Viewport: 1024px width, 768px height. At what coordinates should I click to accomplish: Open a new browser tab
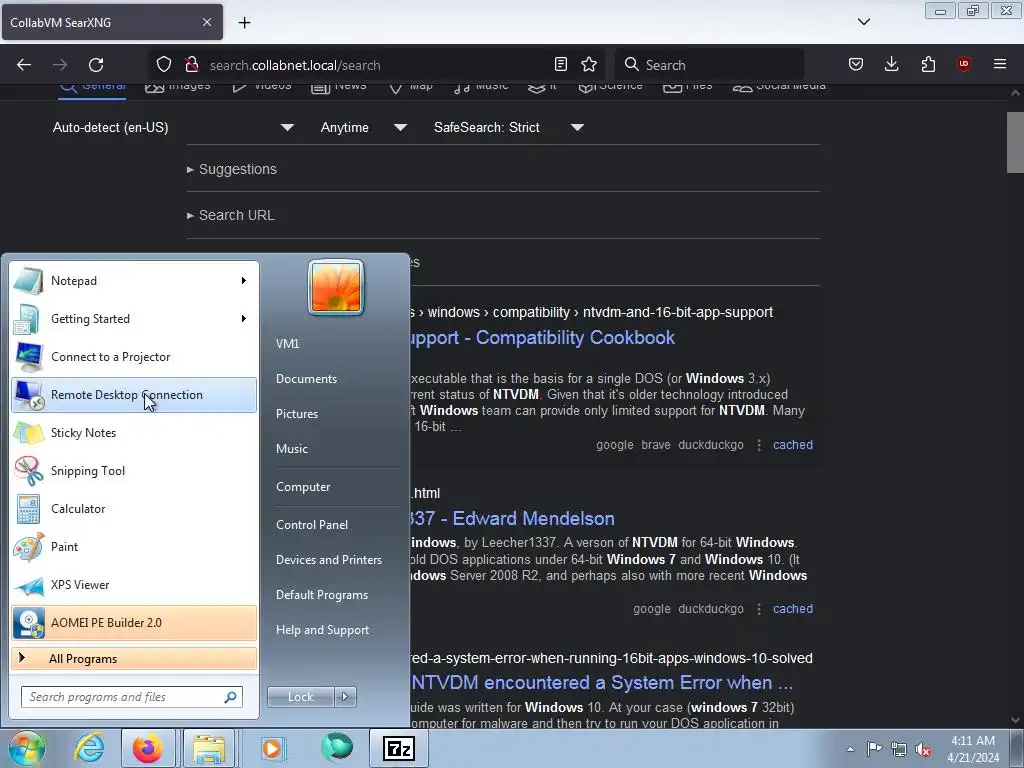(x=244, y=22)
